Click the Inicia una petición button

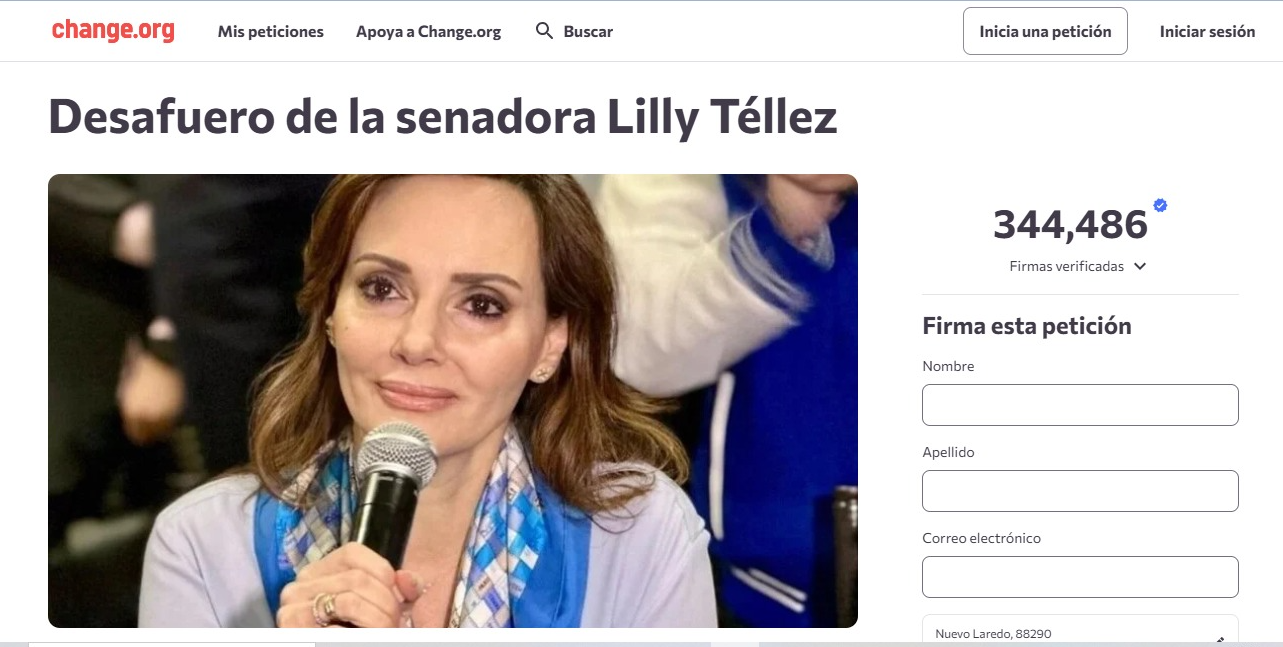pos(1045,31)
